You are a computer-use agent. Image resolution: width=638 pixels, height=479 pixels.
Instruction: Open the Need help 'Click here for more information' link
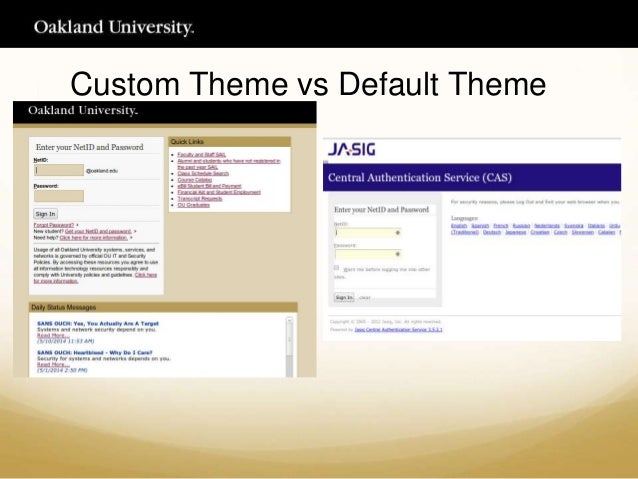tap(94, 238)
